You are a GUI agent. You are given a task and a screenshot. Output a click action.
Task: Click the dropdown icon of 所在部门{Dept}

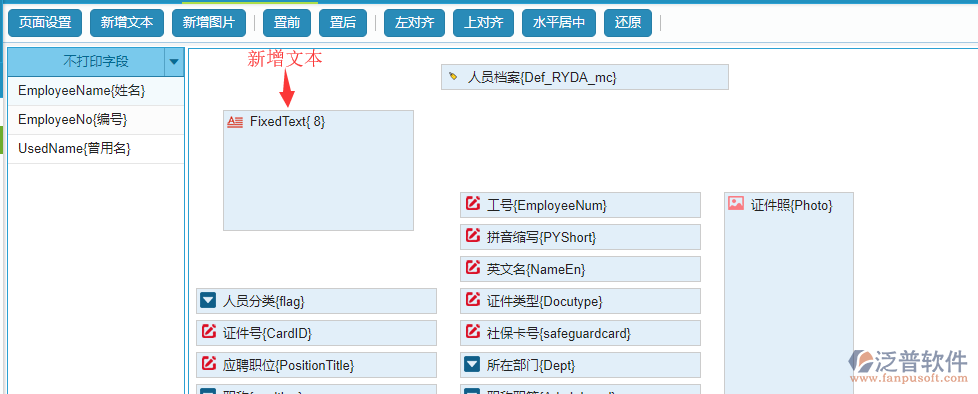pos(473,364)
